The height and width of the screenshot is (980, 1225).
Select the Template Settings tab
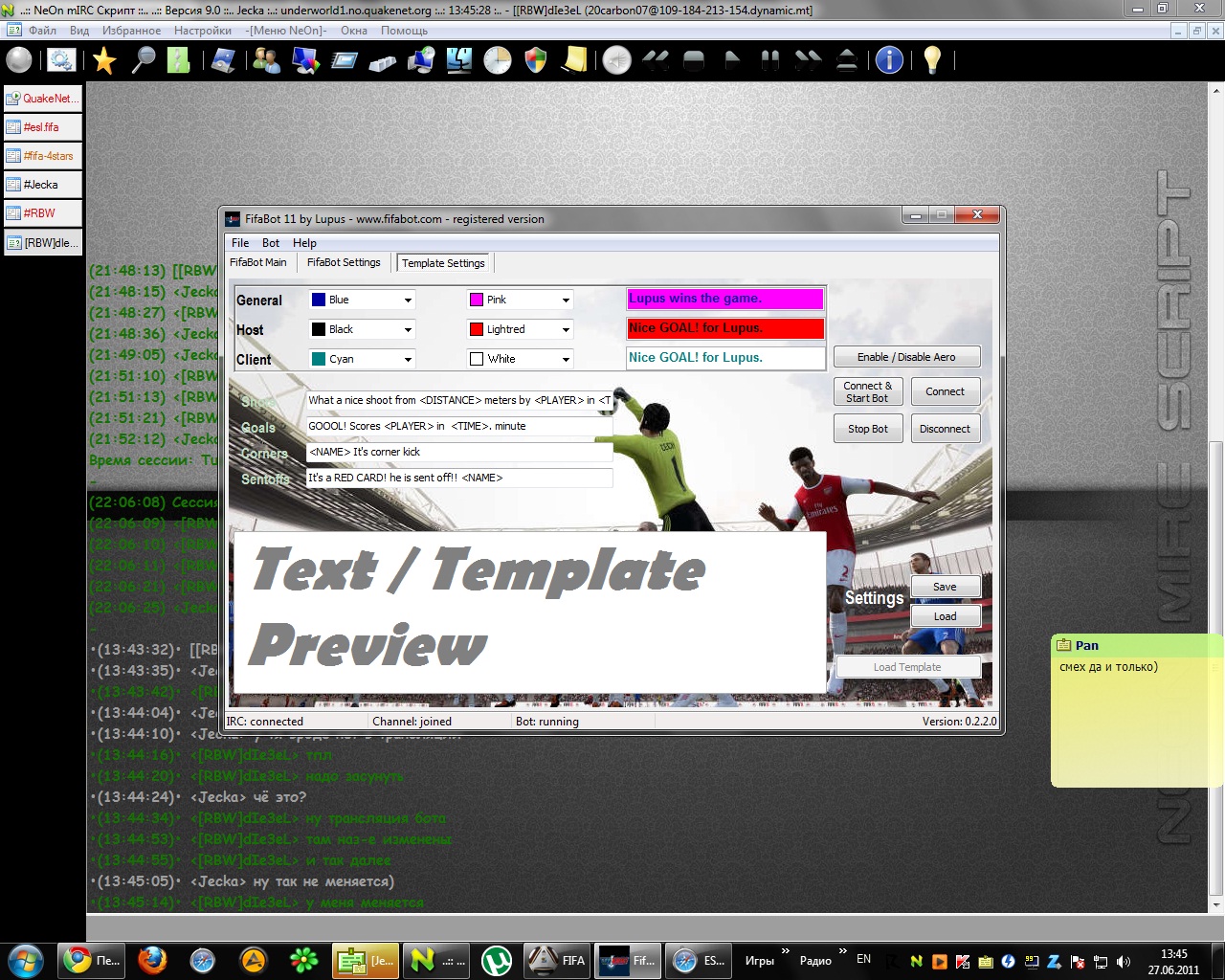point(444,263)
